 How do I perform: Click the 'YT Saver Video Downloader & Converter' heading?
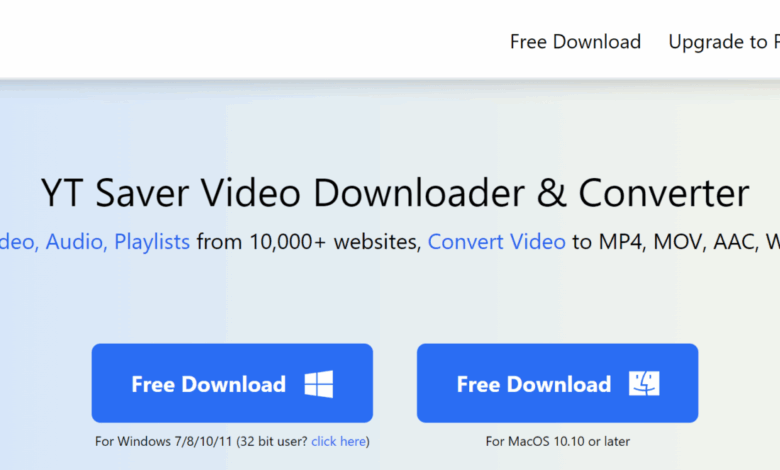395,193
